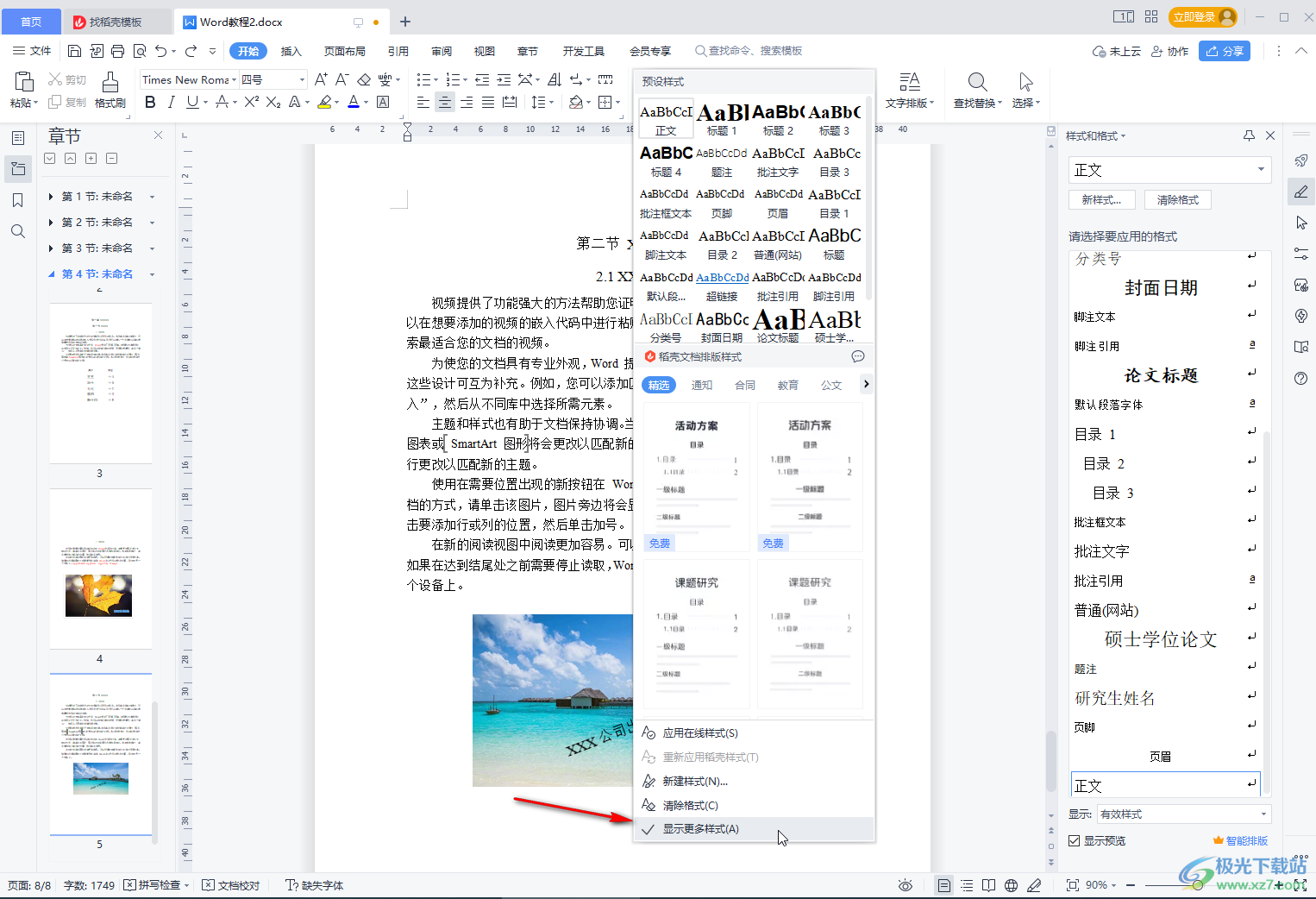Open the References ribbon tab
This screenshot has height=899, width=1316.
pyautogui.click(x=398, y=51)
